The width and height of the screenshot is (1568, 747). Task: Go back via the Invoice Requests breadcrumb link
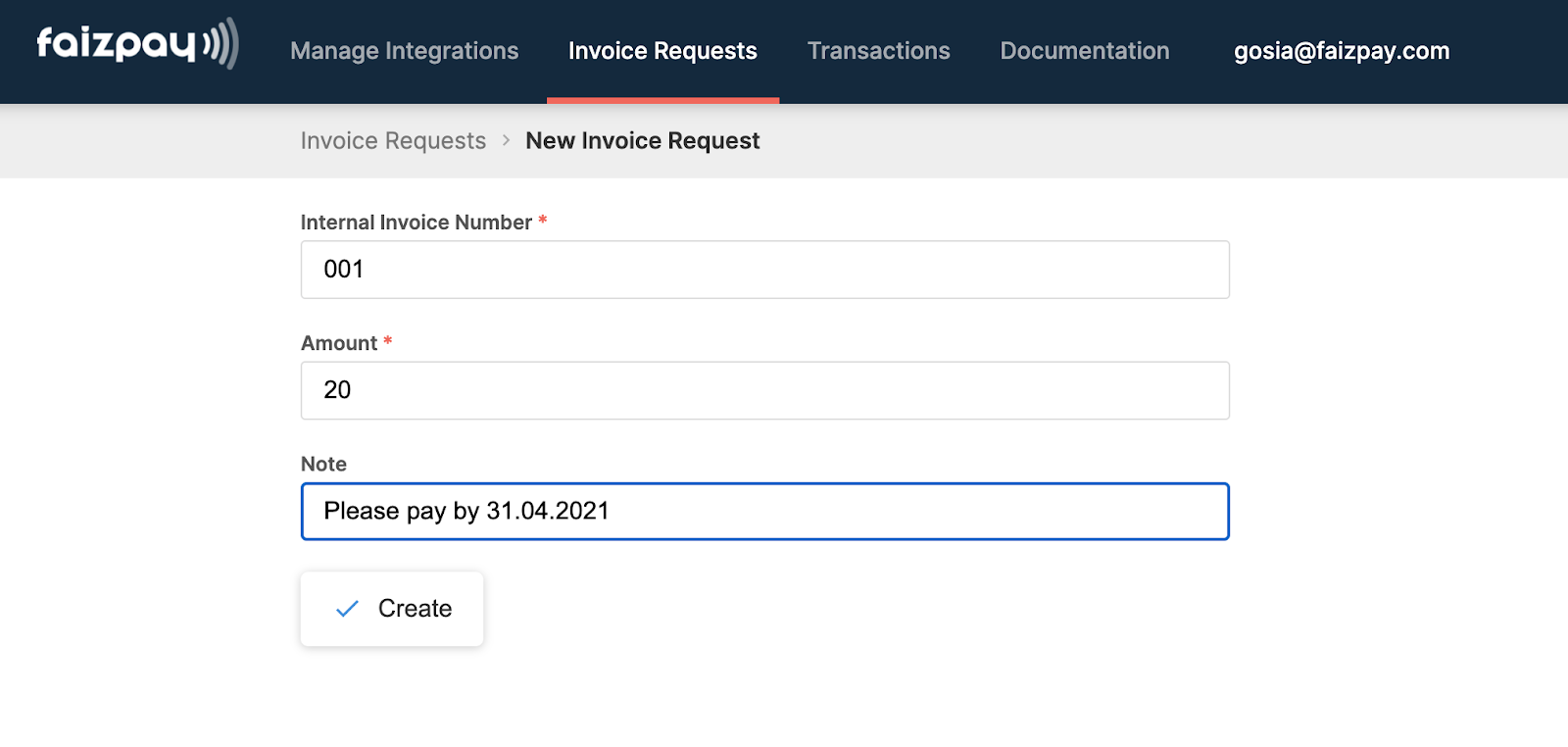(393, 141)
